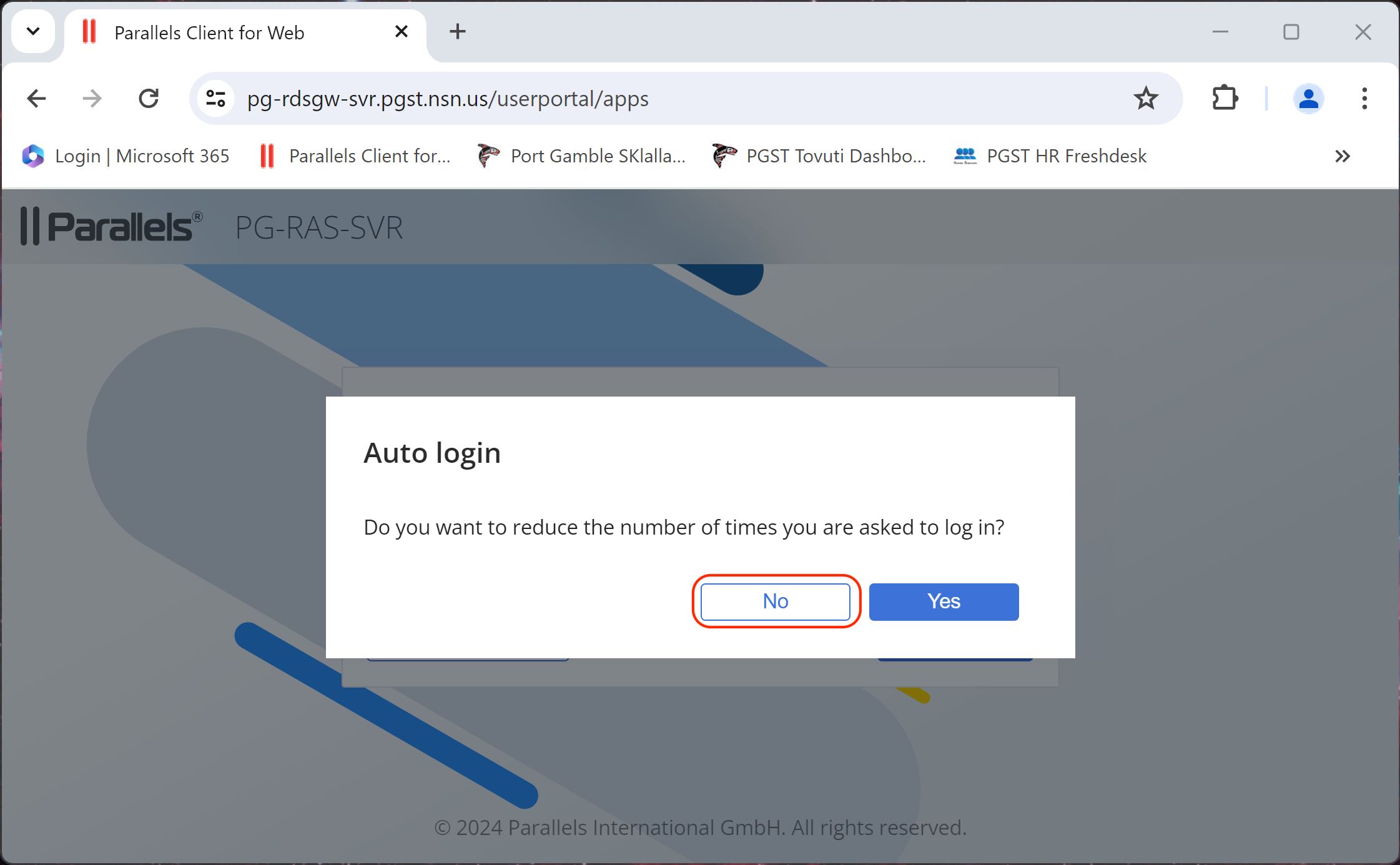Open PGST Tovuti Dashboard bookmark
The height and width of the screenshot is (865, 1400).
[819, 156]
